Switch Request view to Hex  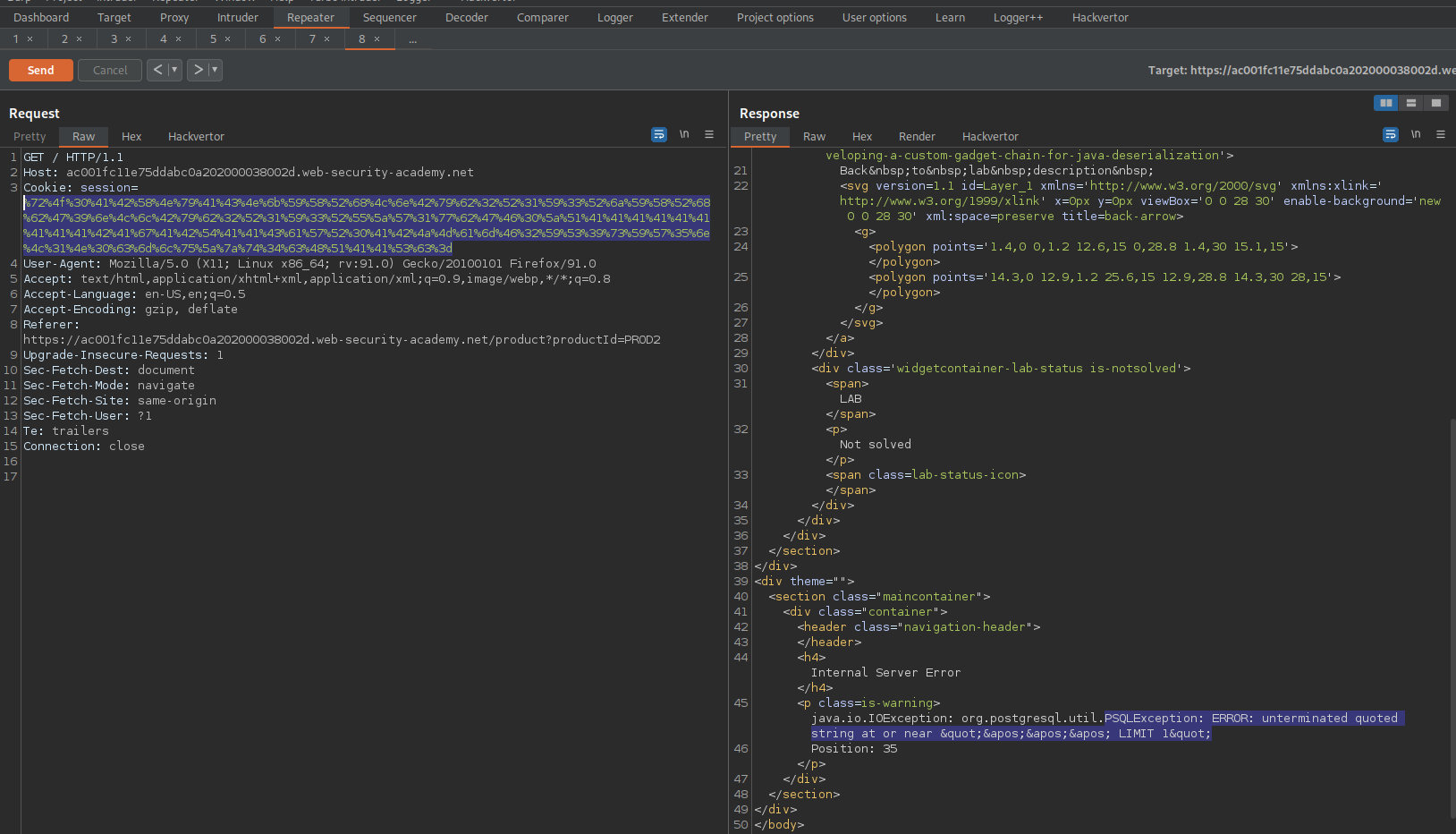pyautogui.click(x=131, y=136)
